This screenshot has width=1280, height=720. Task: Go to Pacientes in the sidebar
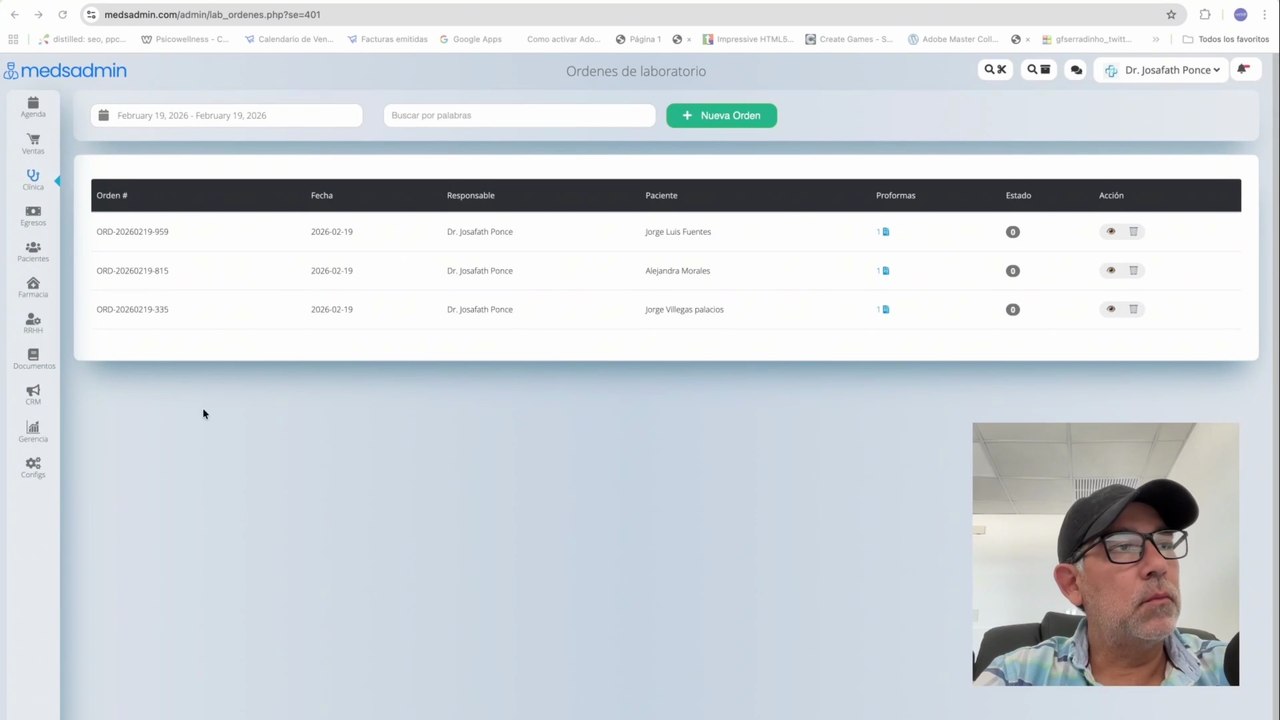point(33,252)
